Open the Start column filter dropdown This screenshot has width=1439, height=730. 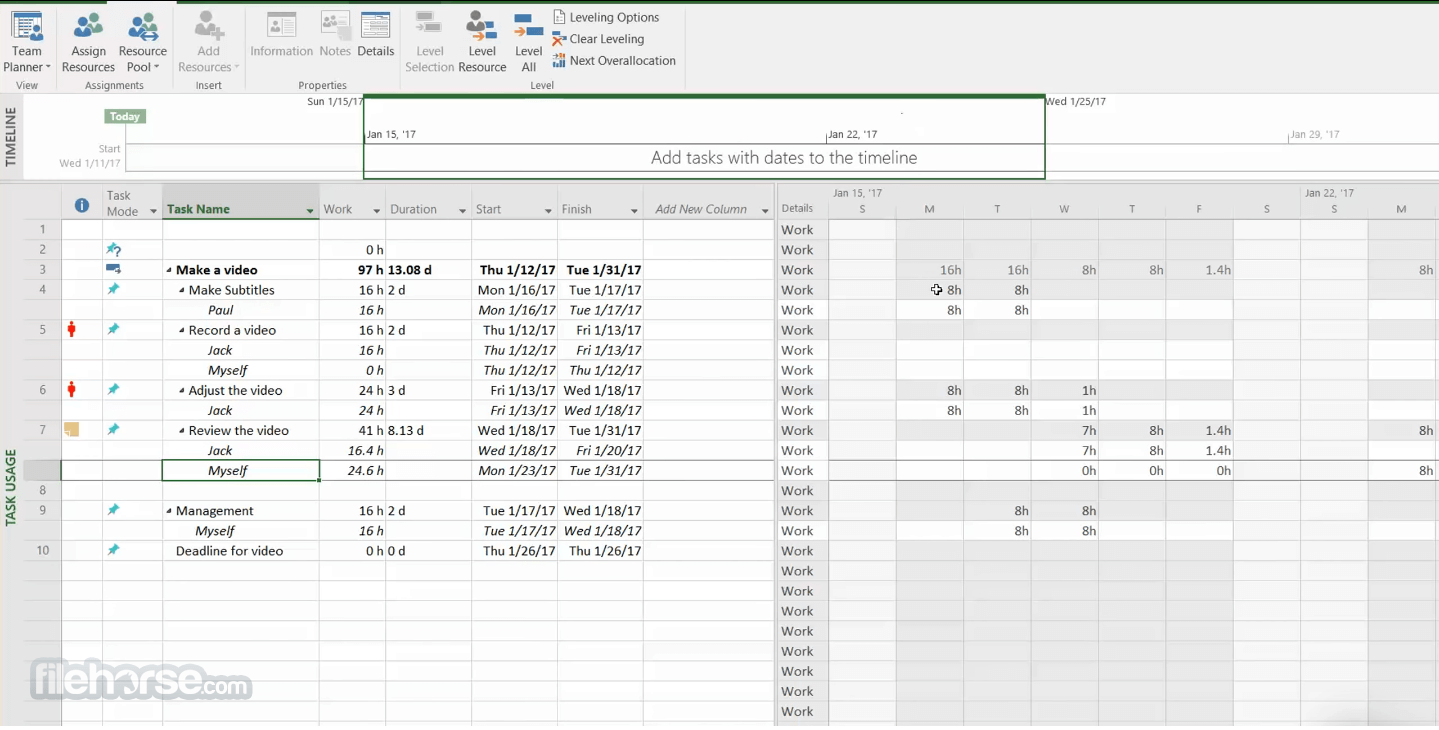[548, 211]
